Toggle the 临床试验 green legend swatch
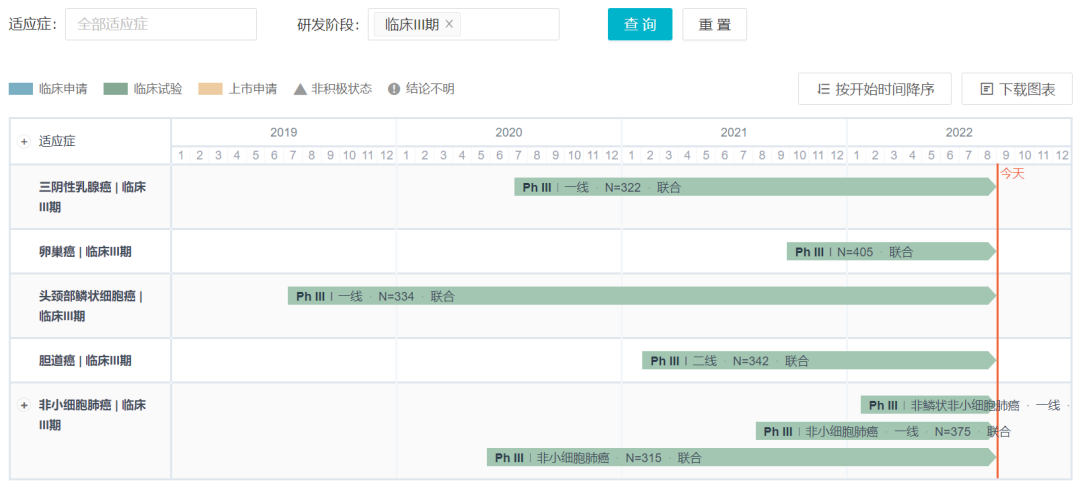The width and height of the screenshot is (1080, 483). [x=116, y=89]
